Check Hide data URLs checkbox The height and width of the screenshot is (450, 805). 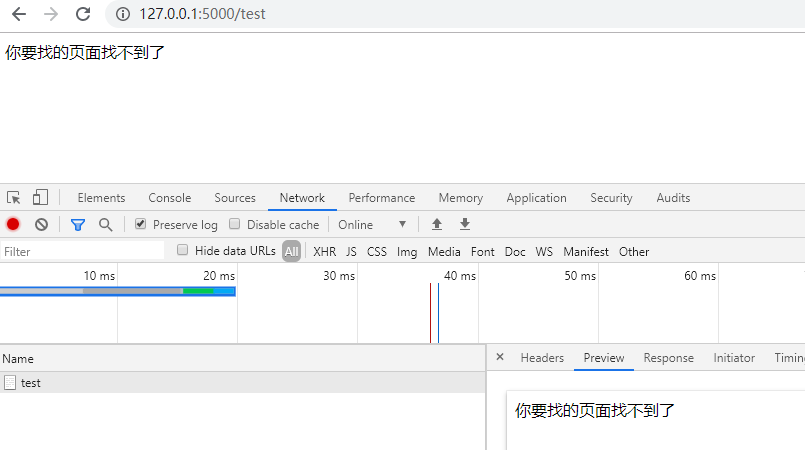(182, 250)
